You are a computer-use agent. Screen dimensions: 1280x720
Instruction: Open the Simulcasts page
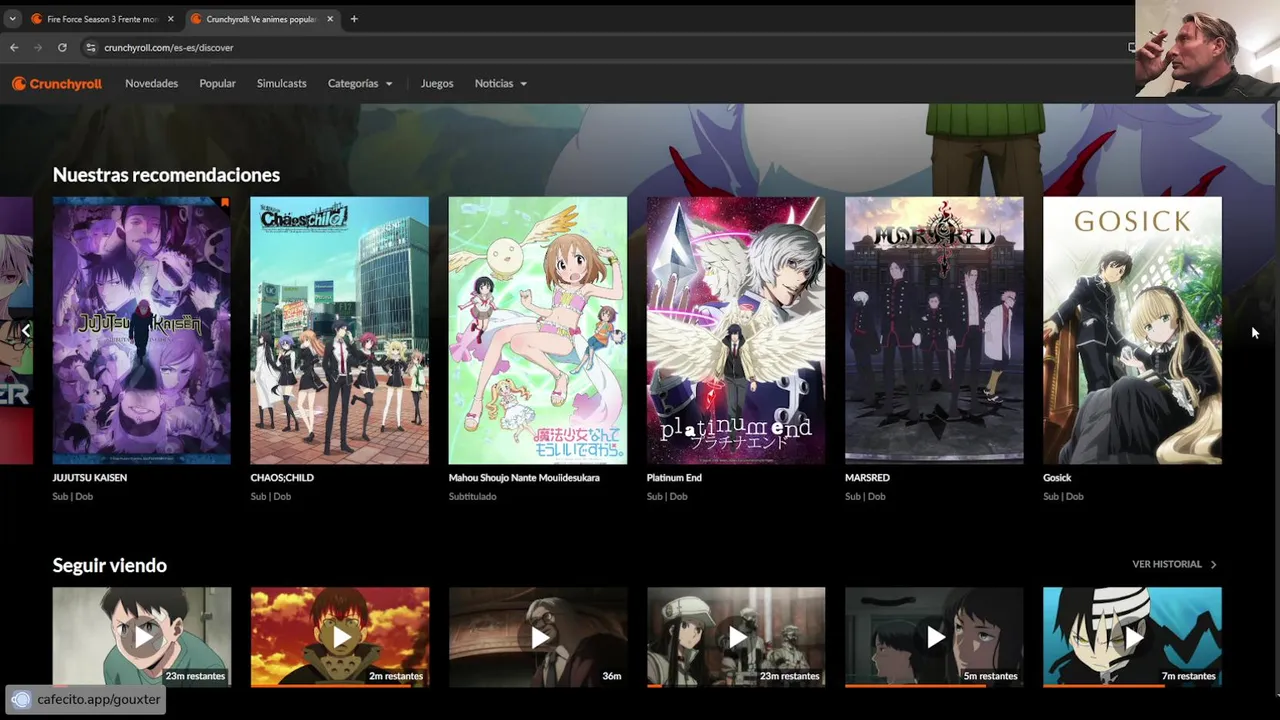281,84
